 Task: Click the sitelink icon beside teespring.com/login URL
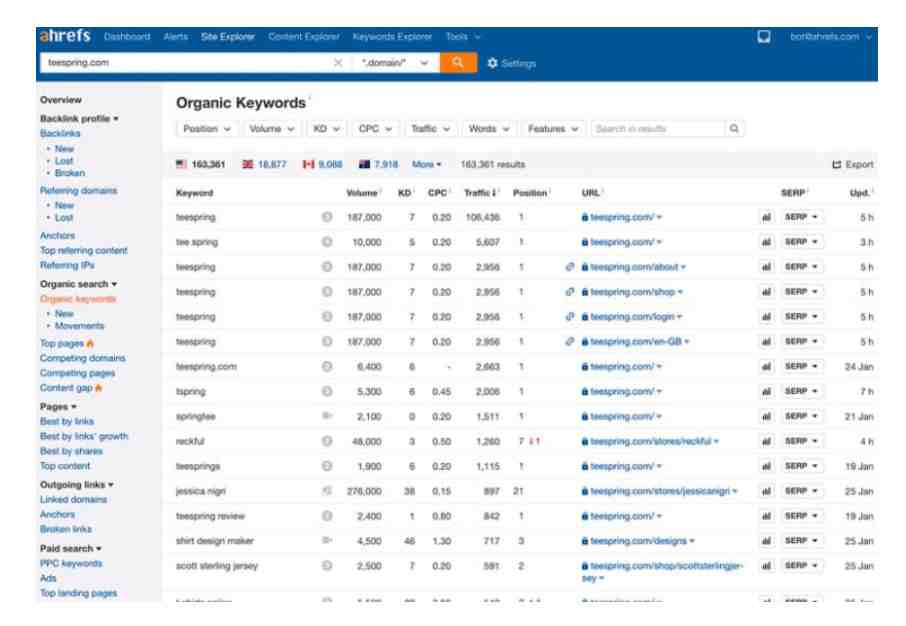(x=570, y=316)
